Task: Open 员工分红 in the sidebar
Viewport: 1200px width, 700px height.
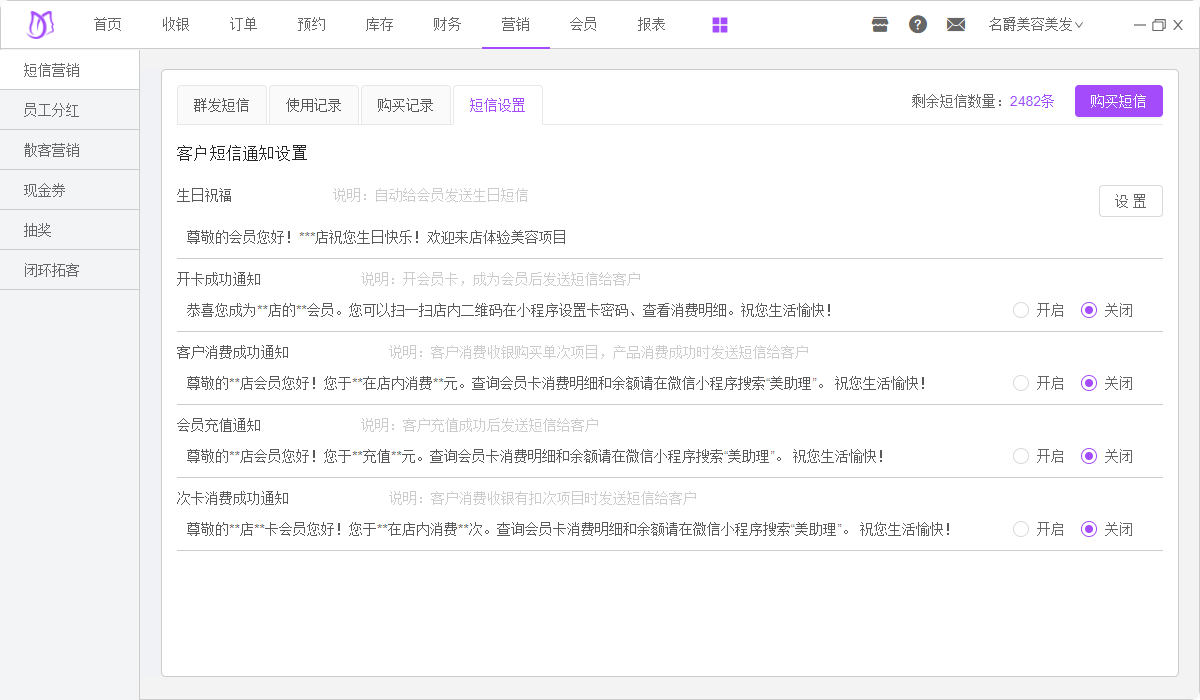Action: coord(52,110)
